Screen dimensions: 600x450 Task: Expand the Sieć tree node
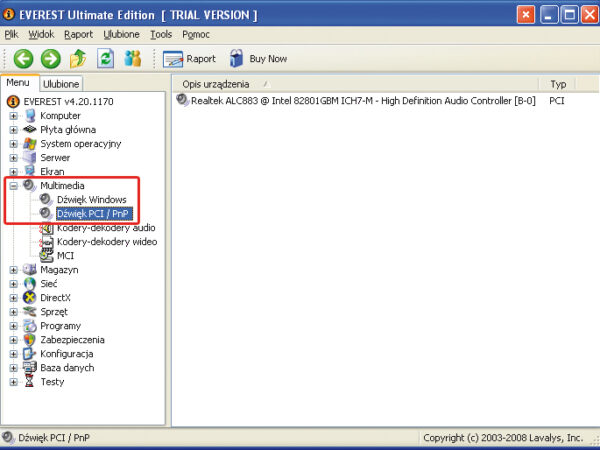point(13,284)
